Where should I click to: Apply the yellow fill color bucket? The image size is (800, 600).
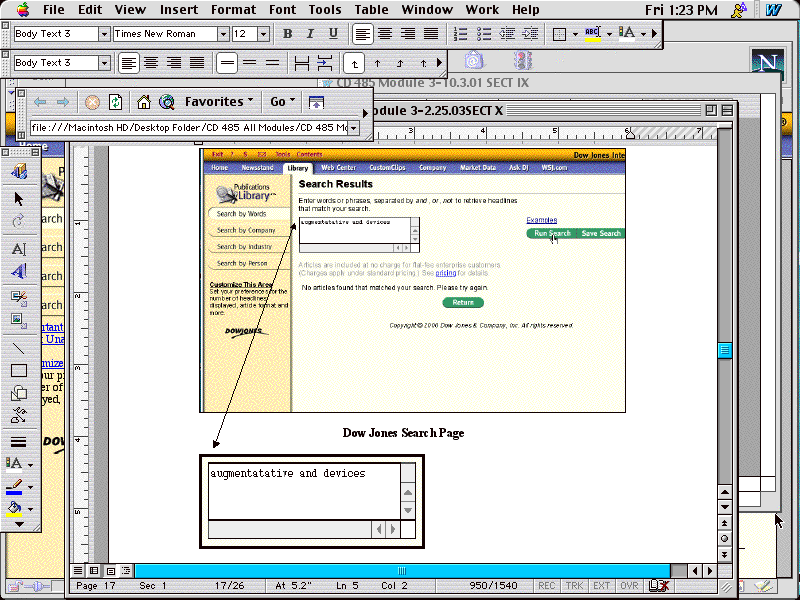(x=14, y=509)
